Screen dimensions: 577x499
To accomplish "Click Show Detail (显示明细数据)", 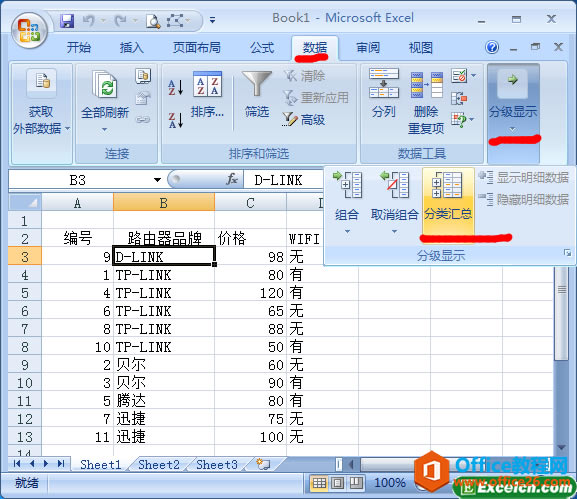I will click(524, 178).
